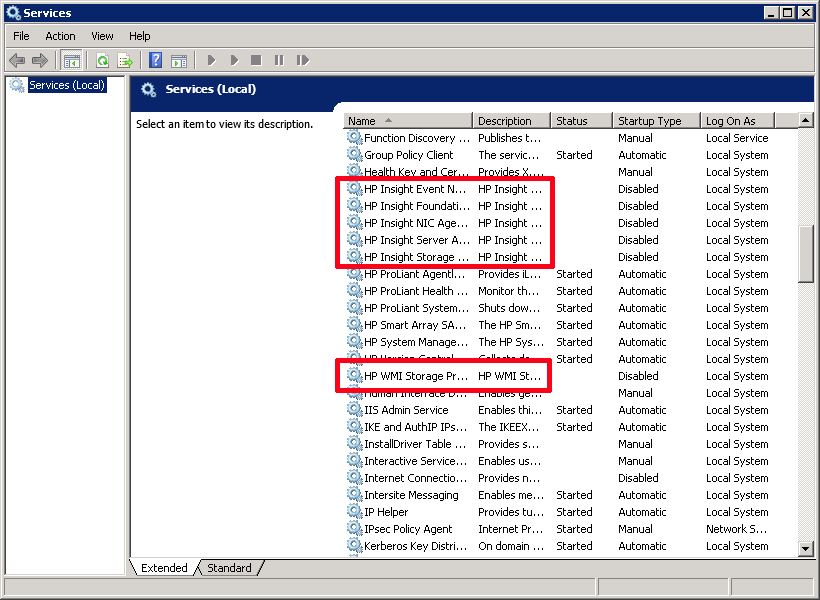Select the Health Key and Cer... service name

pyautogui.click(x=416, y=172)
